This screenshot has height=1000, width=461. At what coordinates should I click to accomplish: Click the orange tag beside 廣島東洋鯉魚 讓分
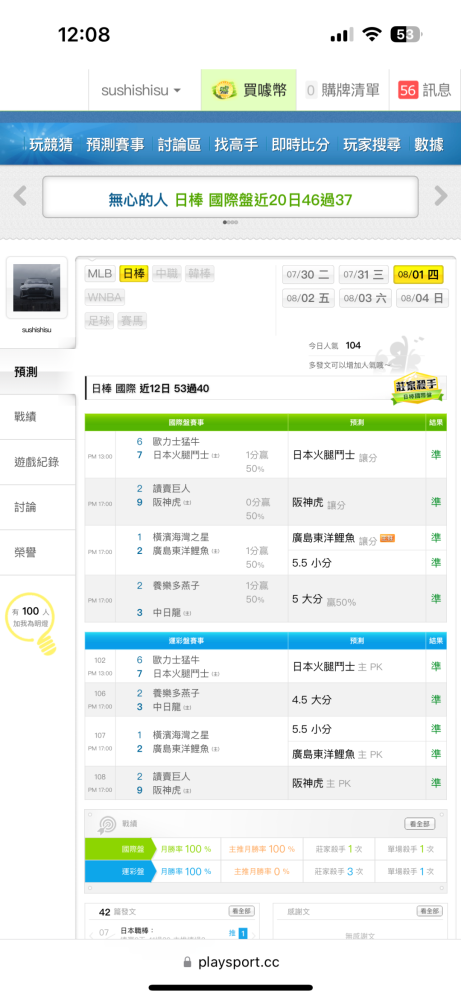point(387,538)
